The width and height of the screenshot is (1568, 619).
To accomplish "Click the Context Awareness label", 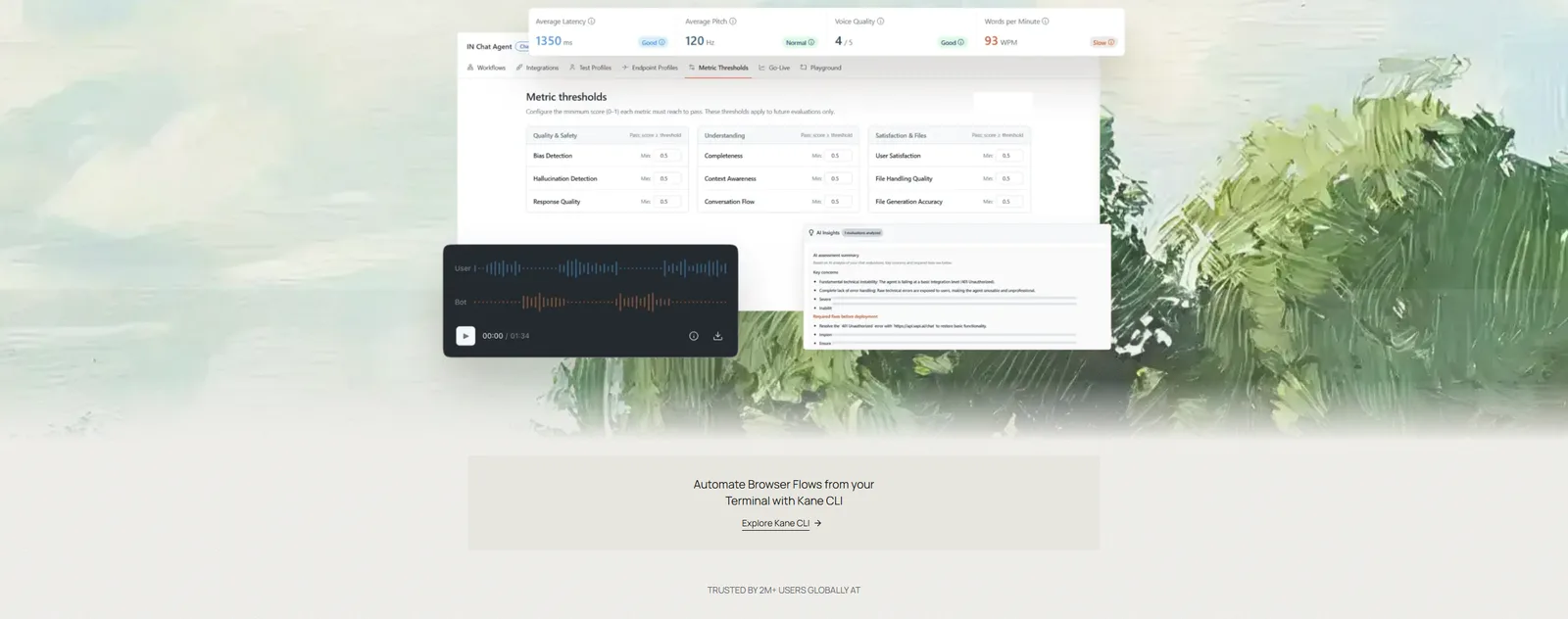I will tap(730, 178).
